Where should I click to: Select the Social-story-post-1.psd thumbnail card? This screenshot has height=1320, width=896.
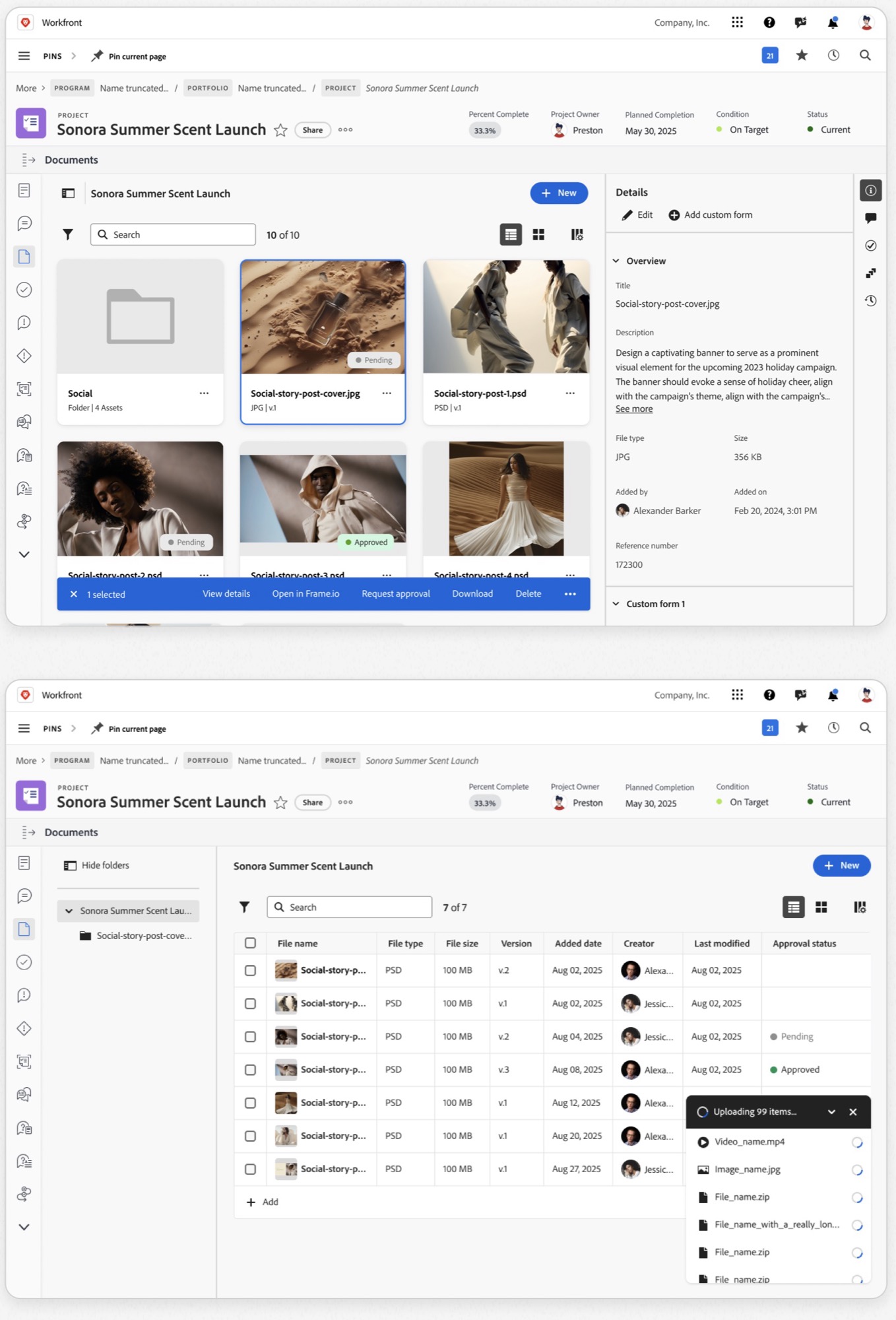pos(506,342)
